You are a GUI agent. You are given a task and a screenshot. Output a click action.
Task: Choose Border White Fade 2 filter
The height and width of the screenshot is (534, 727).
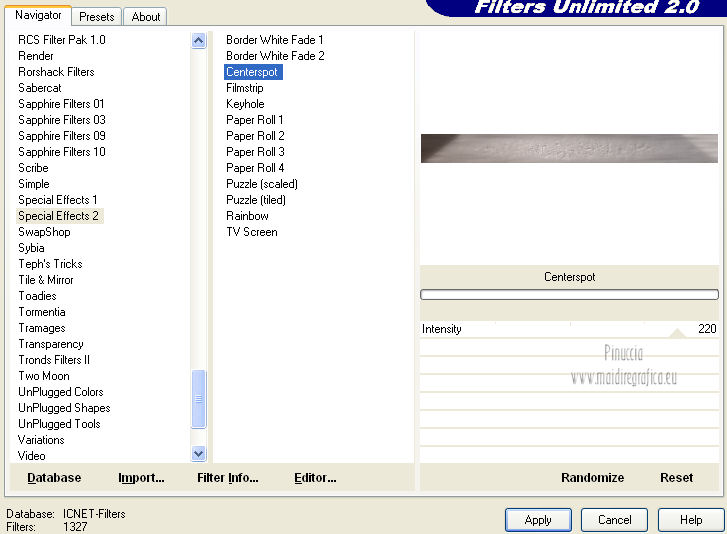point(275,56)
